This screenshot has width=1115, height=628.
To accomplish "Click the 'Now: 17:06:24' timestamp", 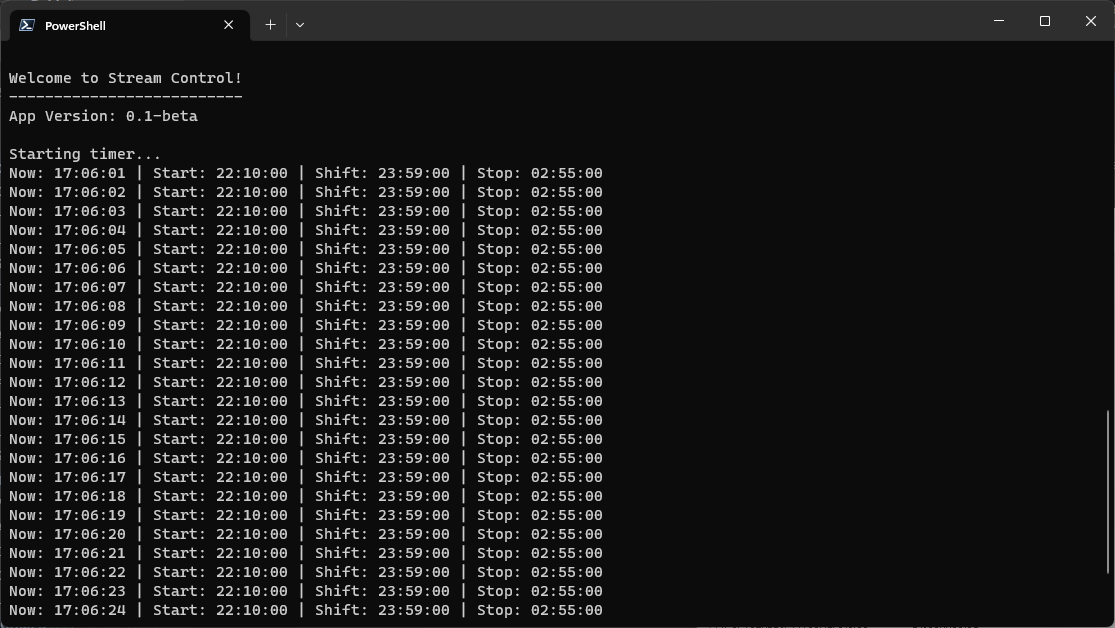I will 67,610.
